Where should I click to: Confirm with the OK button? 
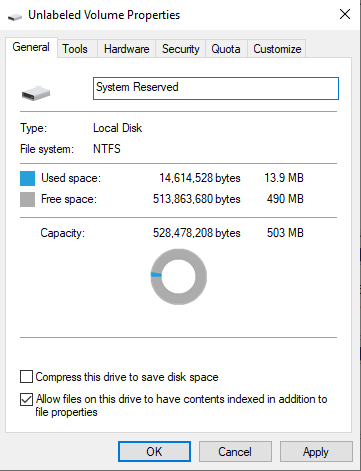click(x=154, y=452)
